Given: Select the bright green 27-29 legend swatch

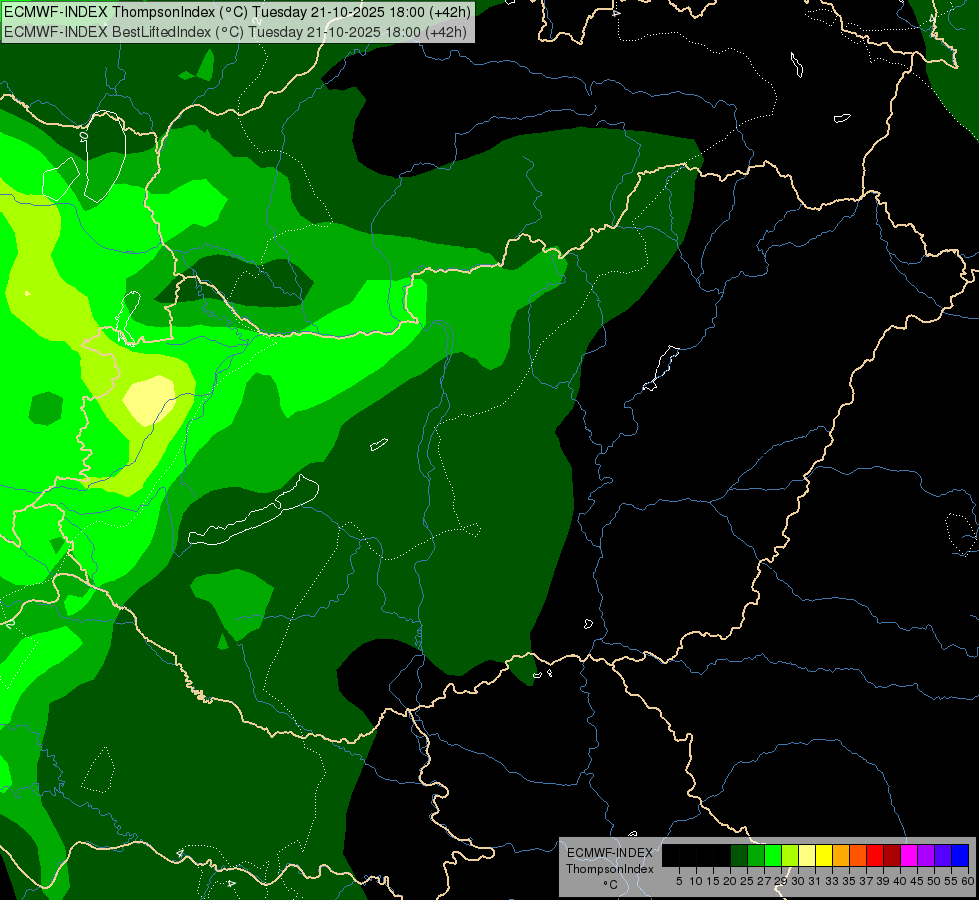Looking at the screenshot, I should coord(773,855).
